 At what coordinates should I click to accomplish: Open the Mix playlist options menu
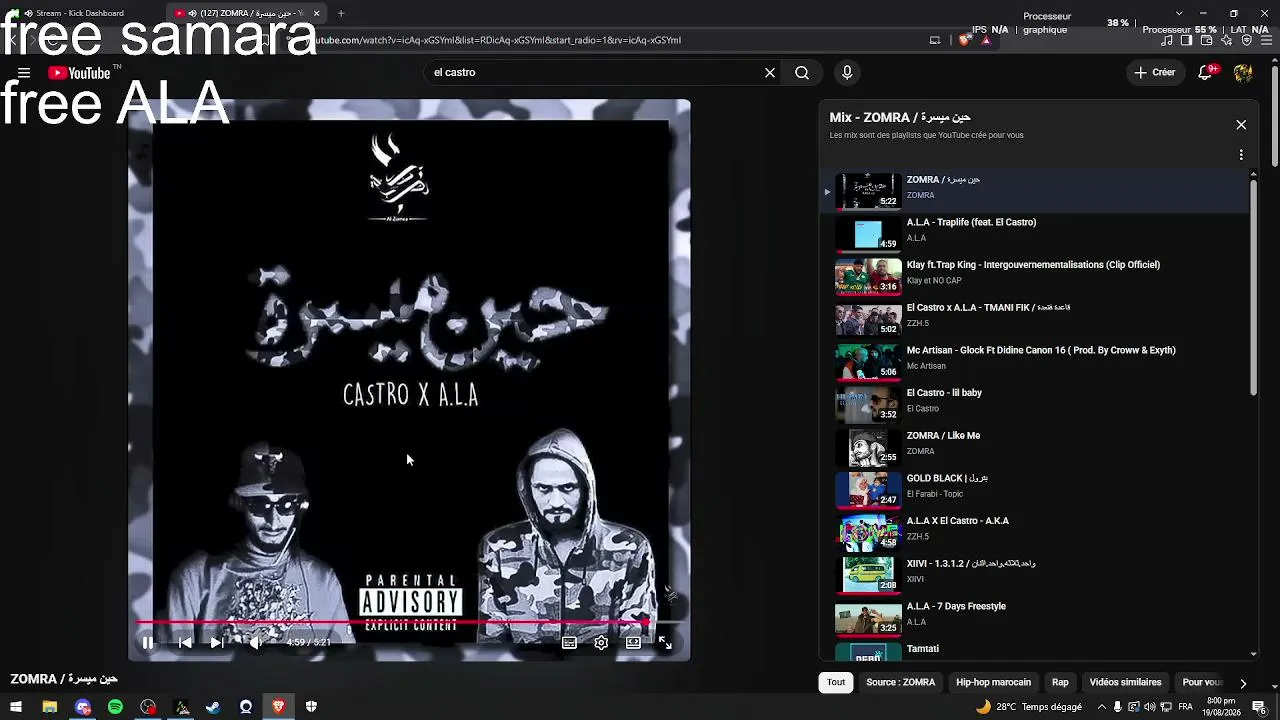tap(1241, 155)
